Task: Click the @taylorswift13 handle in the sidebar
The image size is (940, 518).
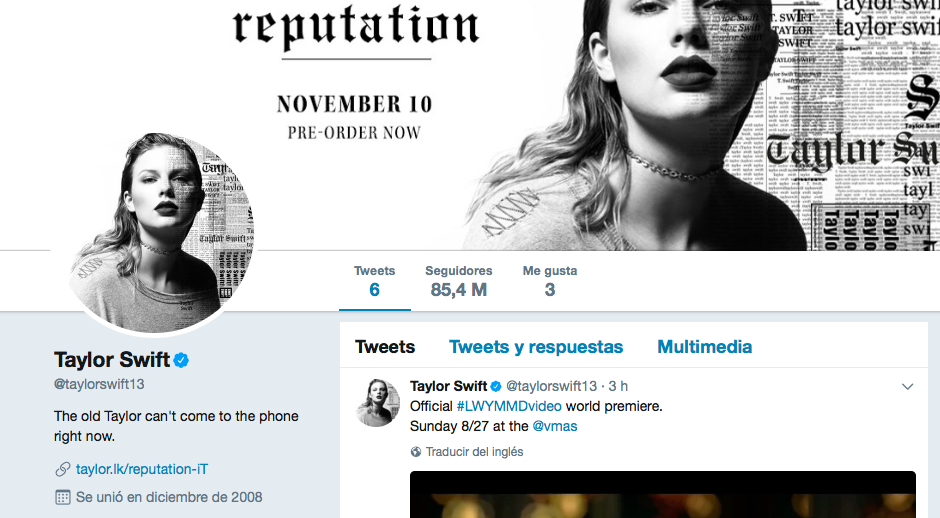Action: click(100, 384)
